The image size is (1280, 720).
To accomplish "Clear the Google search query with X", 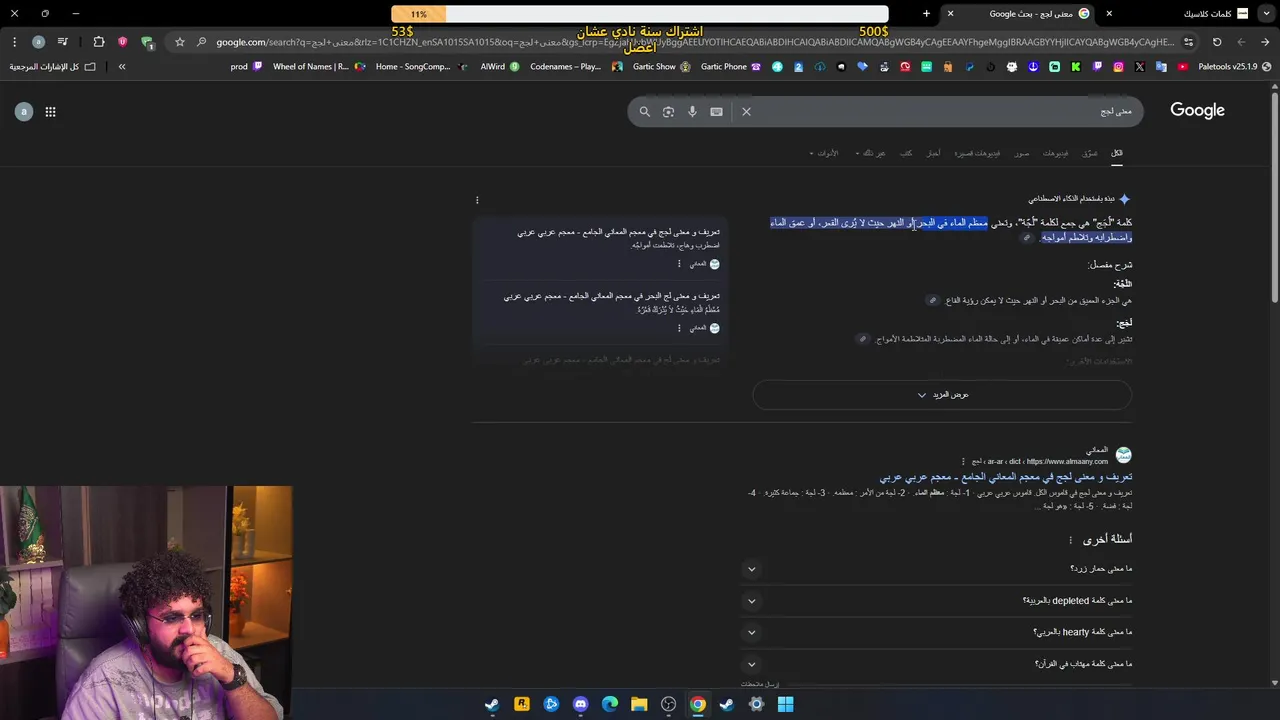I will pyautogui.click(x=746, y=112).
